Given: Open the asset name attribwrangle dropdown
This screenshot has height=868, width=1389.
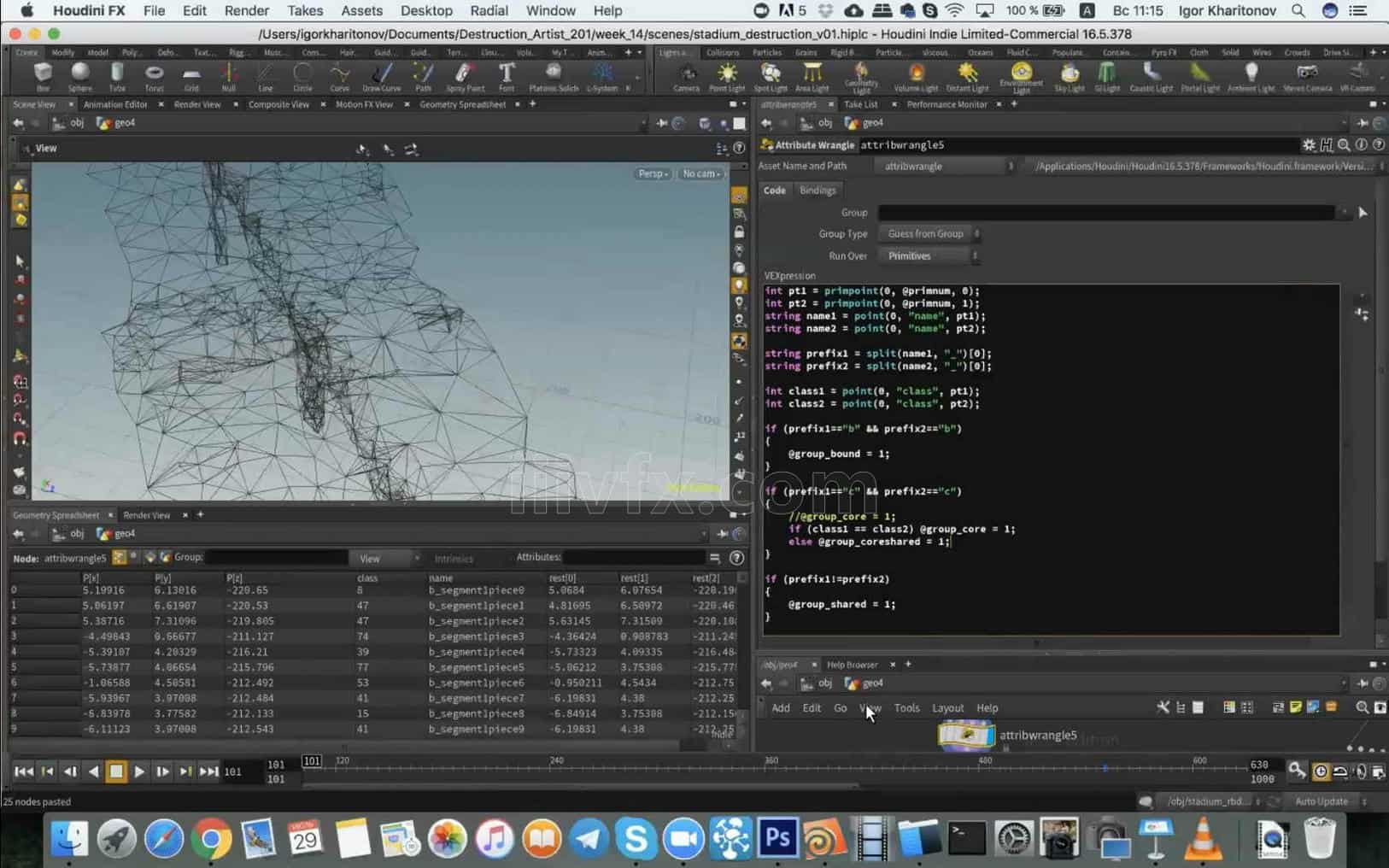Looking at the screenshot, I should [946, 166].
